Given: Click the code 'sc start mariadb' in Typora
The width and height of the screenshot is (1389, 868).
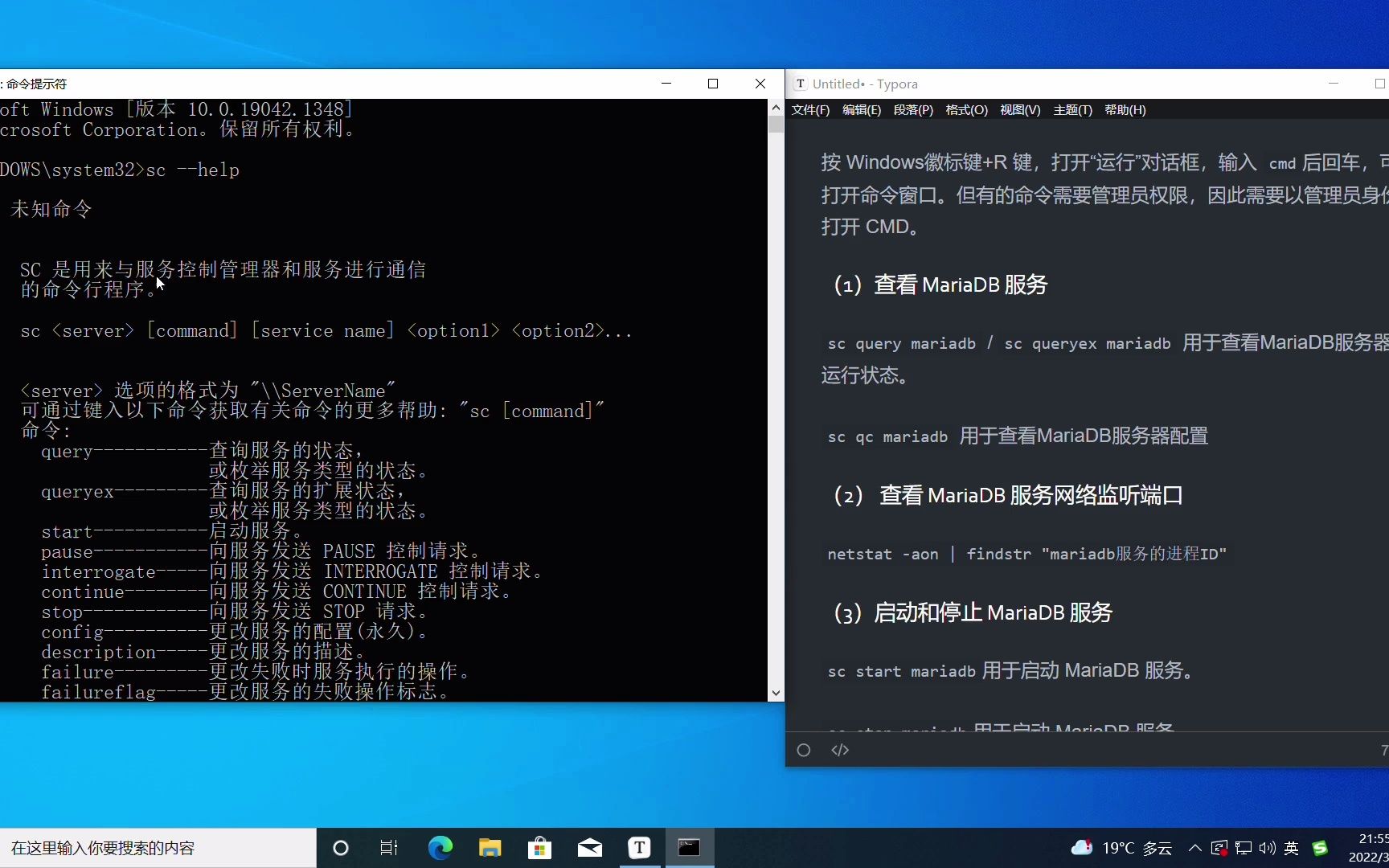Looking at the screenshot, I should coord(901,672).
